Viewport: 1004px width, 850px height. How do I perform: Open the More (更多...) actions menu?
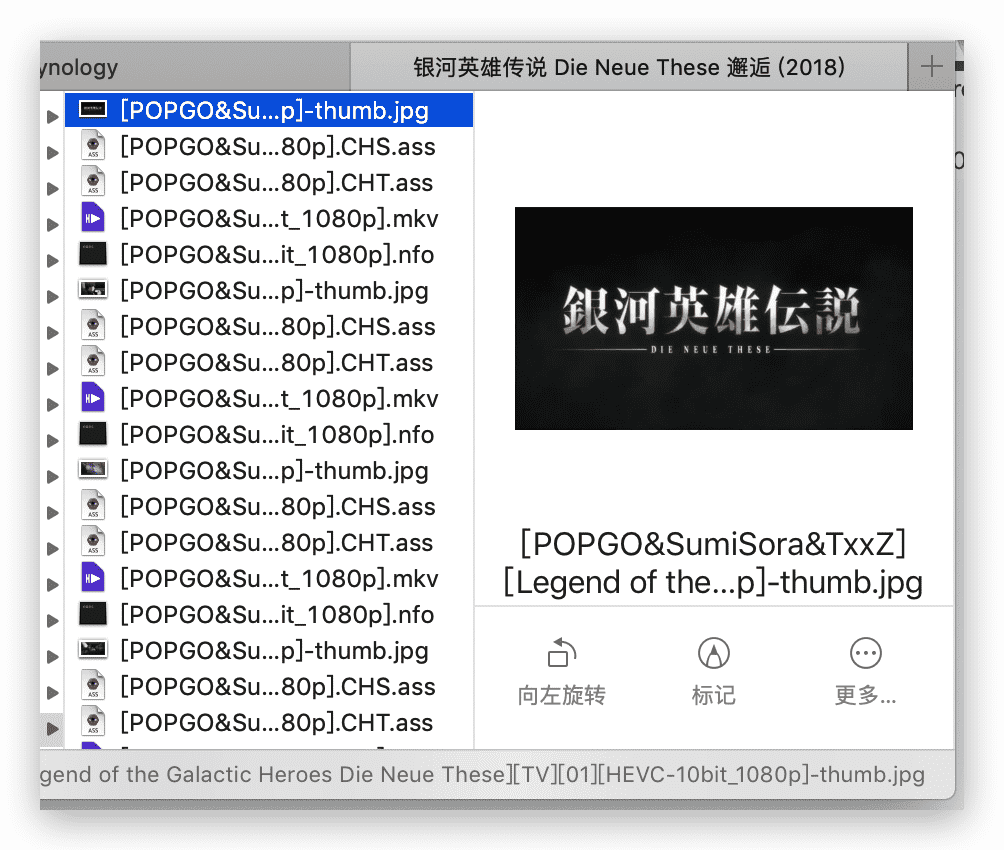point(865,654)
